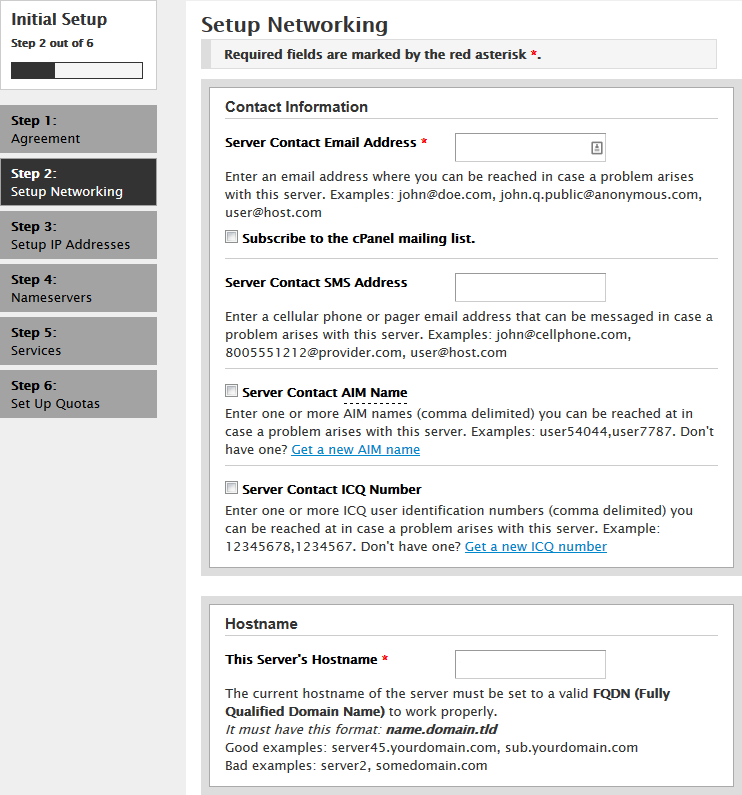The image size is (742, 795).
Task: Click the Good examples hostname line
Action: (x=432, y=748)
